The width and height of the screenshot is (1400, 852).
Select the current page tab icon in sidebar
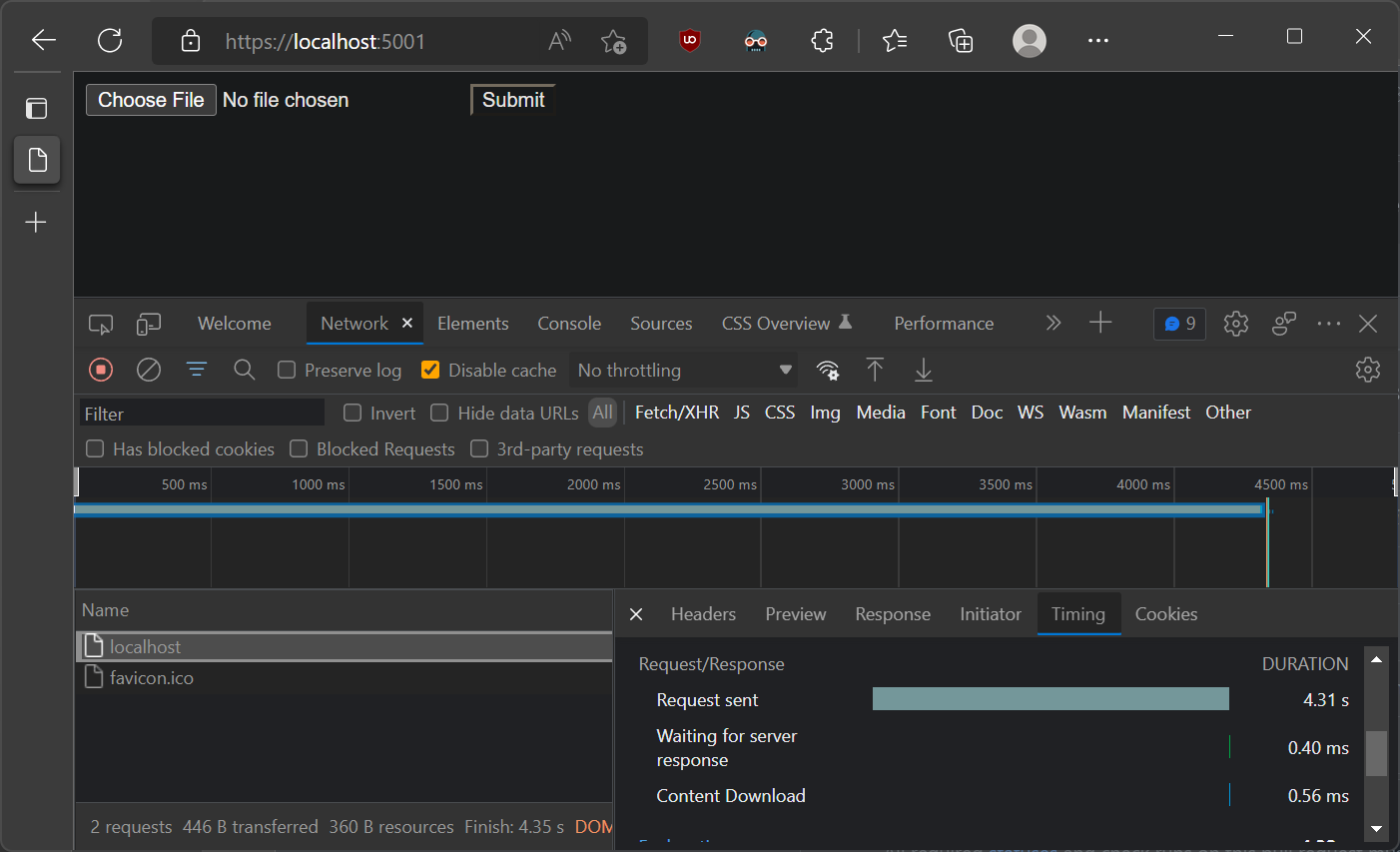click(x=37, y=160)
